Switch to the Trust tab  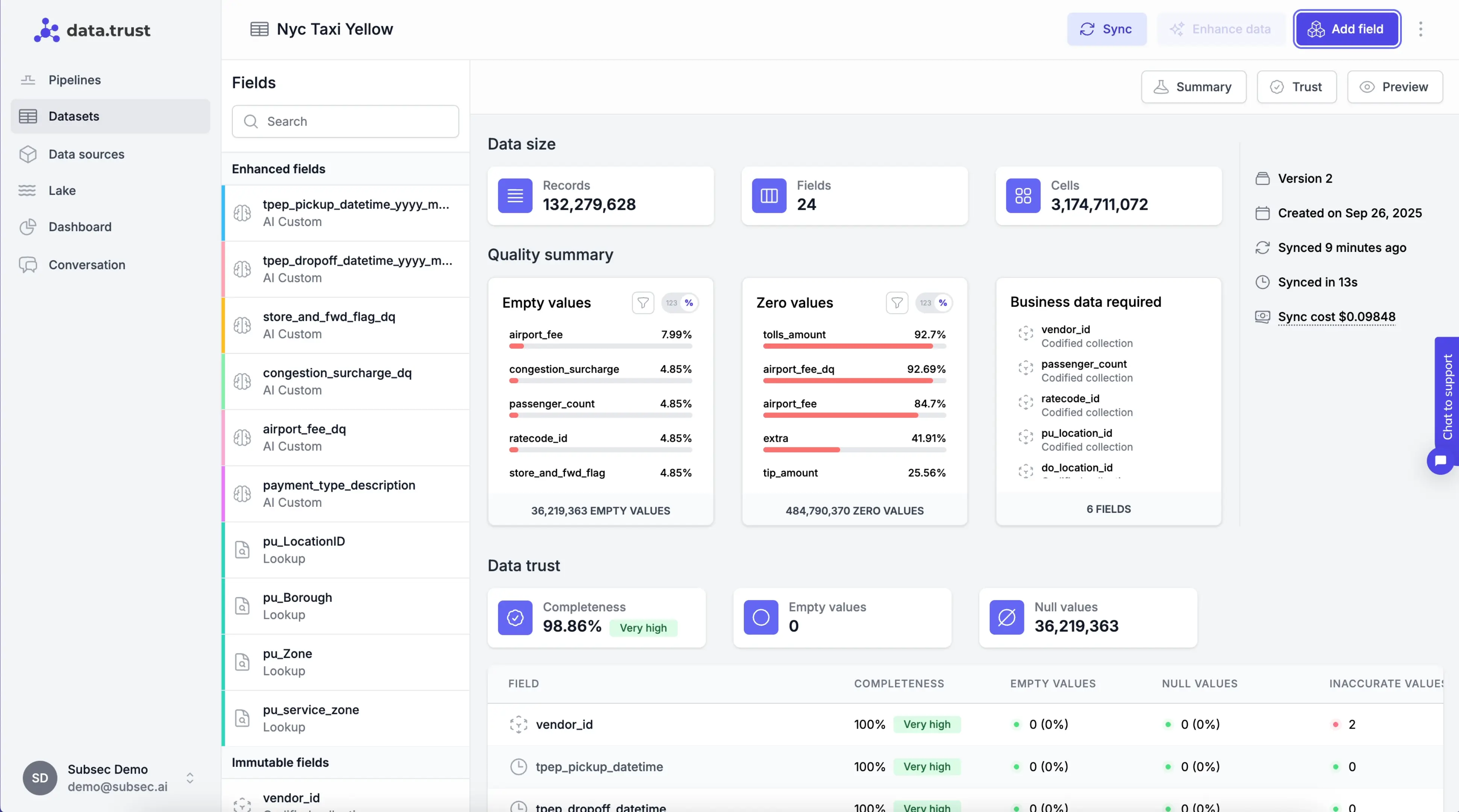click(x=1297, y=86)
